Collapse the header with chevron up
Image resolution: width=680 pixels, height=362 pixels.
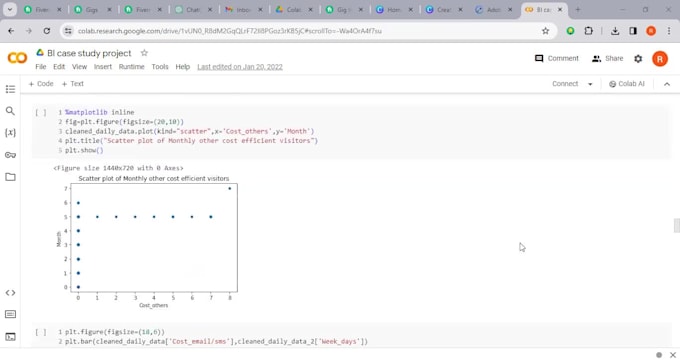pos(667,84)
